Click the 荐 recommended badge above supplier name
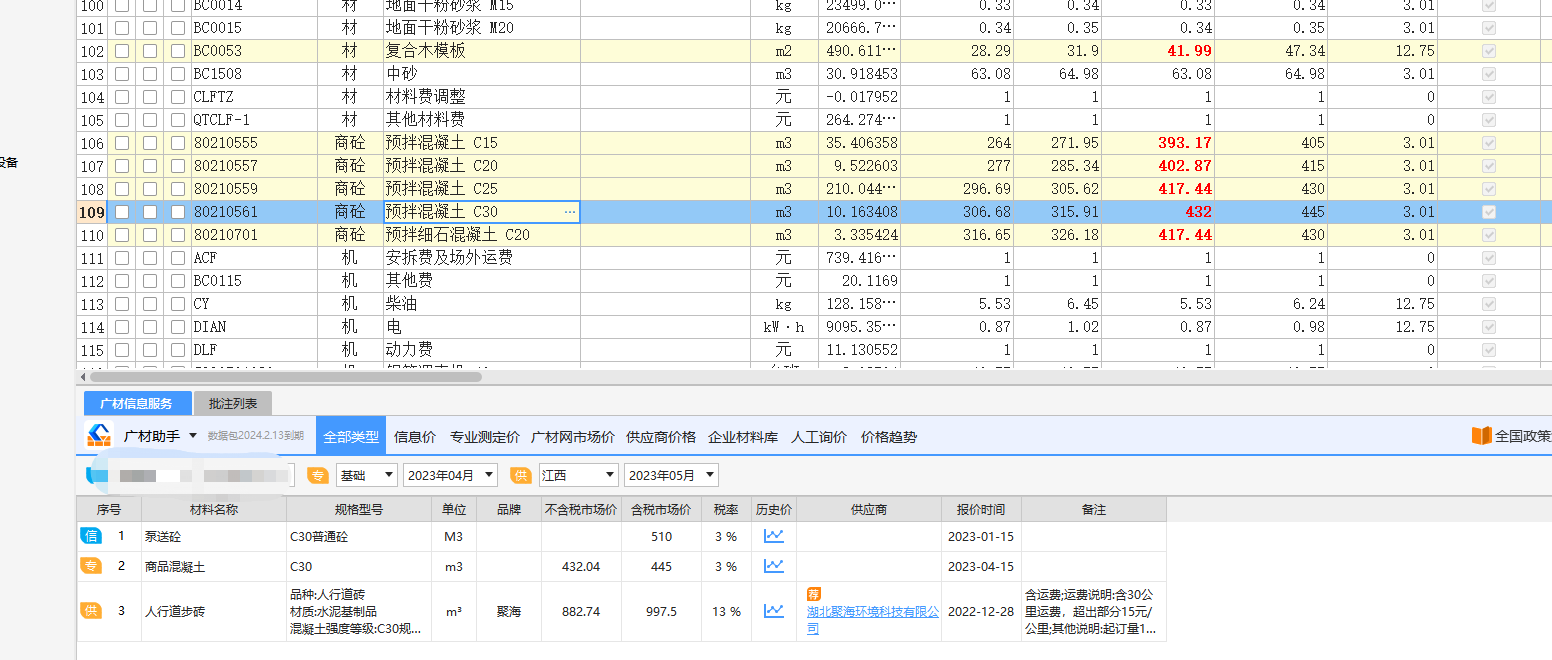This screenshot has width=1552, height=660. (813, 594)
